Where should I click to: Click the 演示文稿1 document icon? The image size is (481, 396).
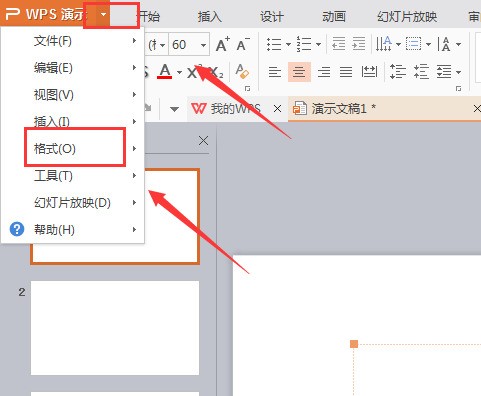point(299,108)
